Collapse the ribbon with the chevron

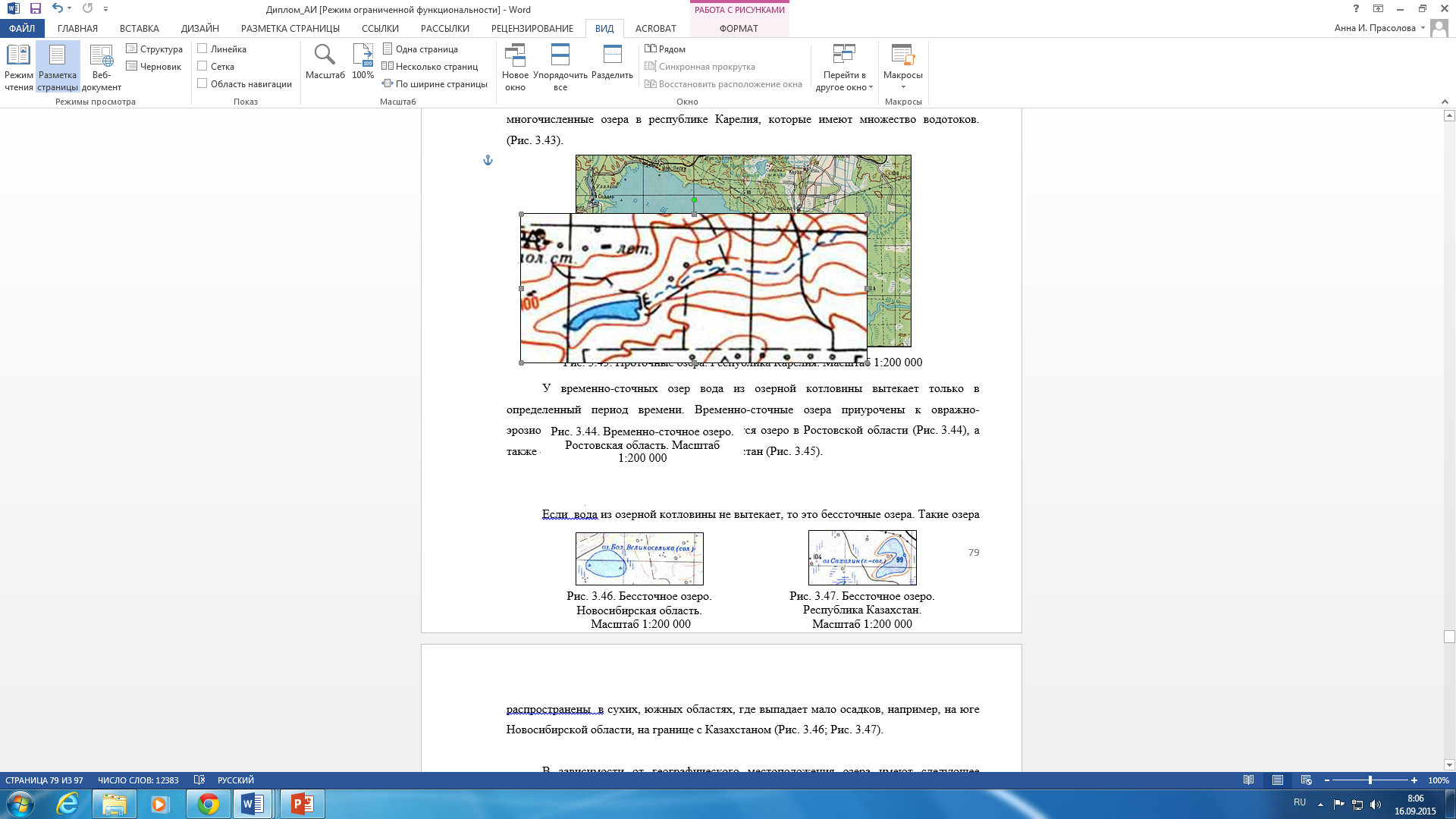click(1444, 102)
